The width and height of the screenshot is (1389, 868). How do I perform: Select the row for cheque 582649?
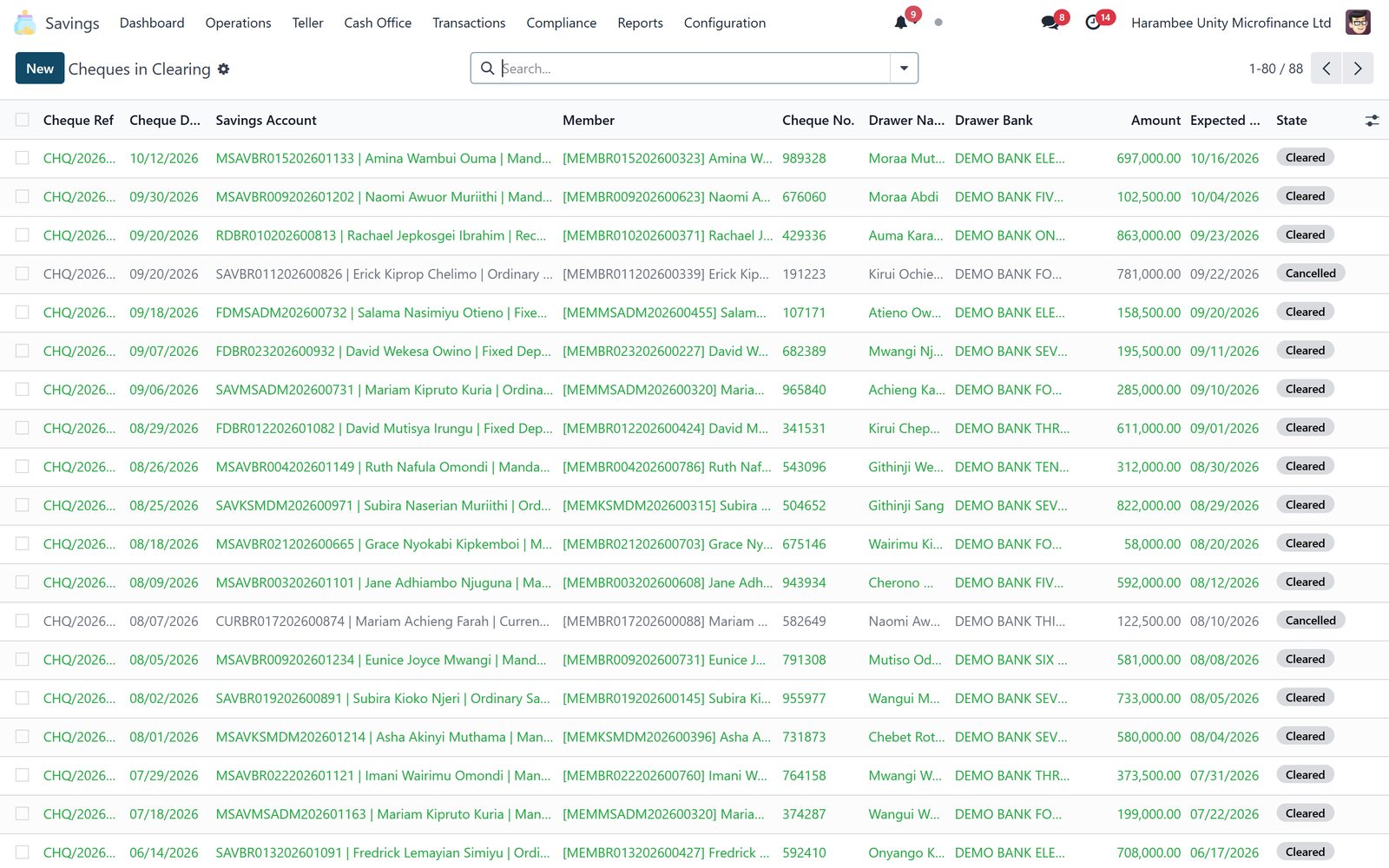pos(23,621)
